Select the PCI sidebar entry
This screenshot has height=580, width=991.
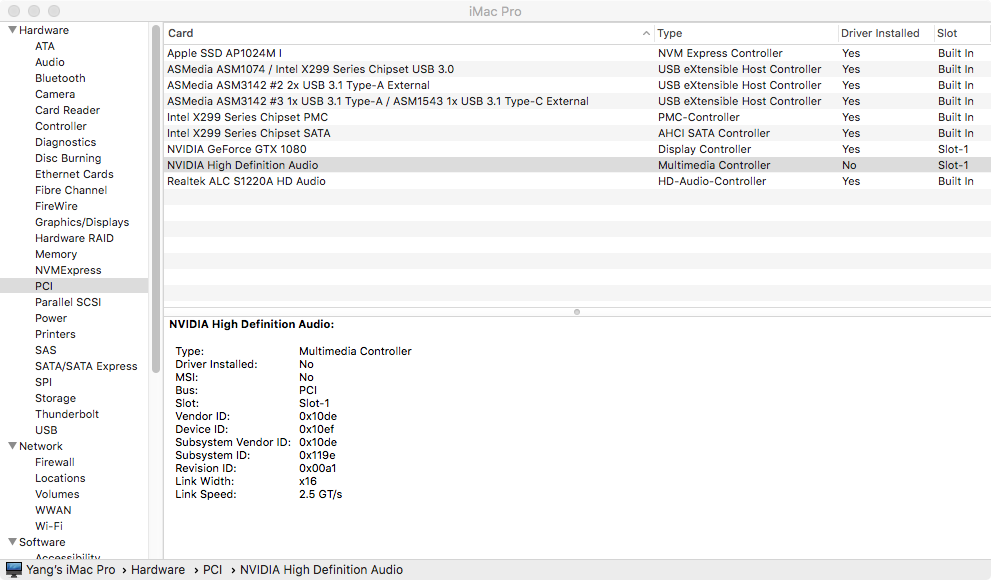pyautogui.click(x=74, y=286)
